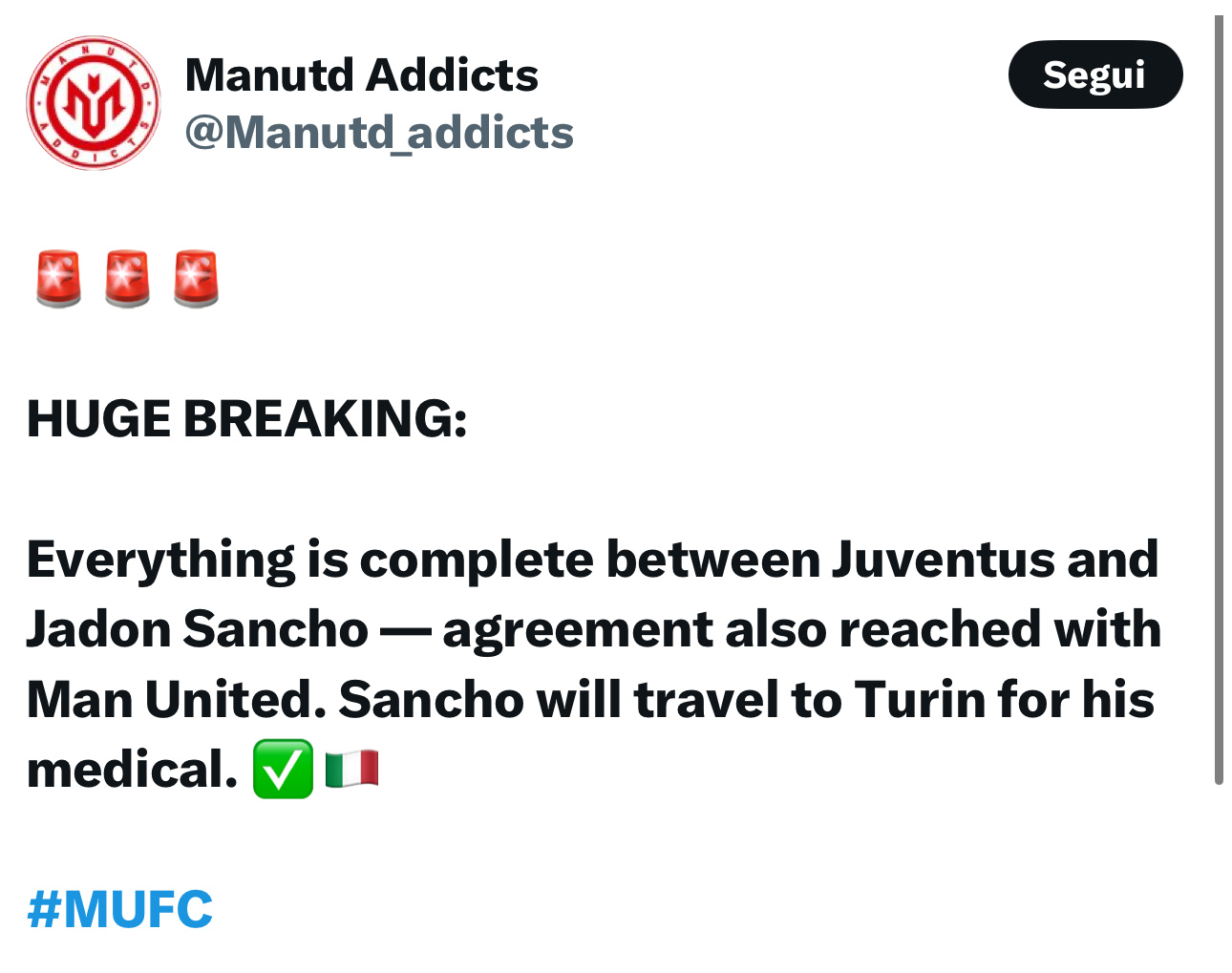Click the green check mark emoji

(283, 769)
